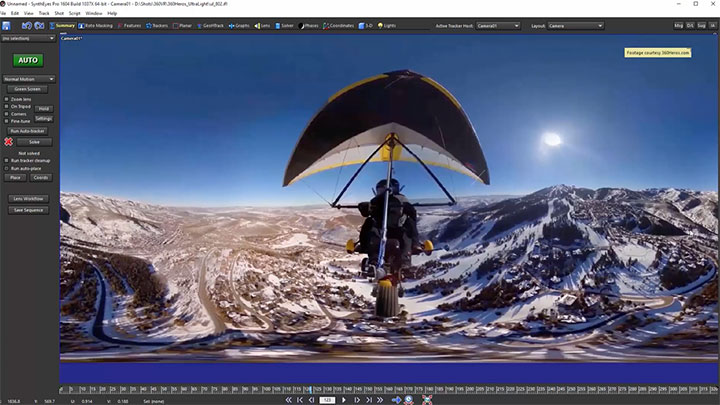Open the GeoHTrack room
The image size is (720, 405).
210,26
